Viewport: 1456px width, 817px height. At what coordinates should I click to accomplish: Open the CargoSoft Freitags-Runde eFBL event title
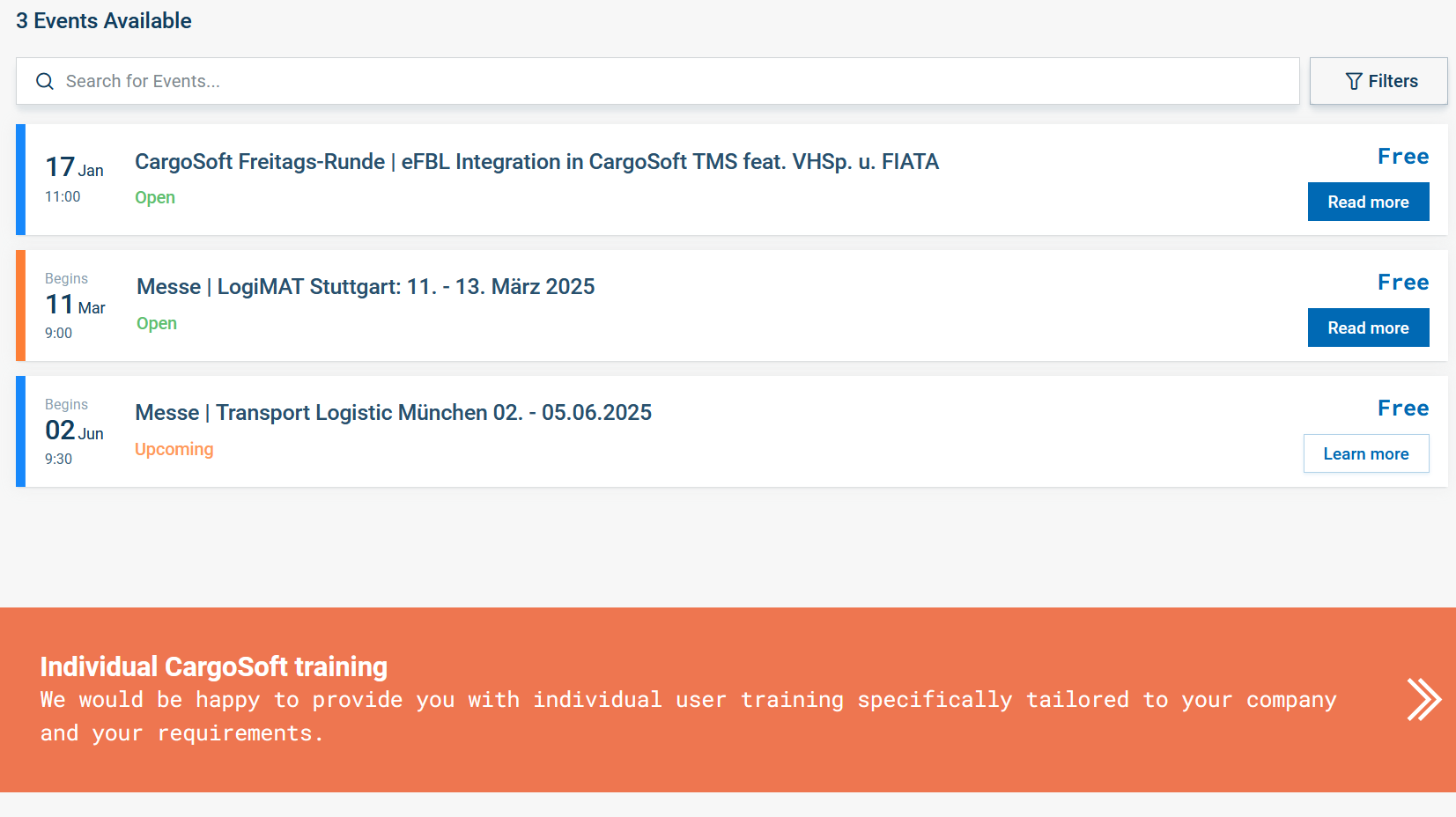pyautogui.click(x=536, y=162)
